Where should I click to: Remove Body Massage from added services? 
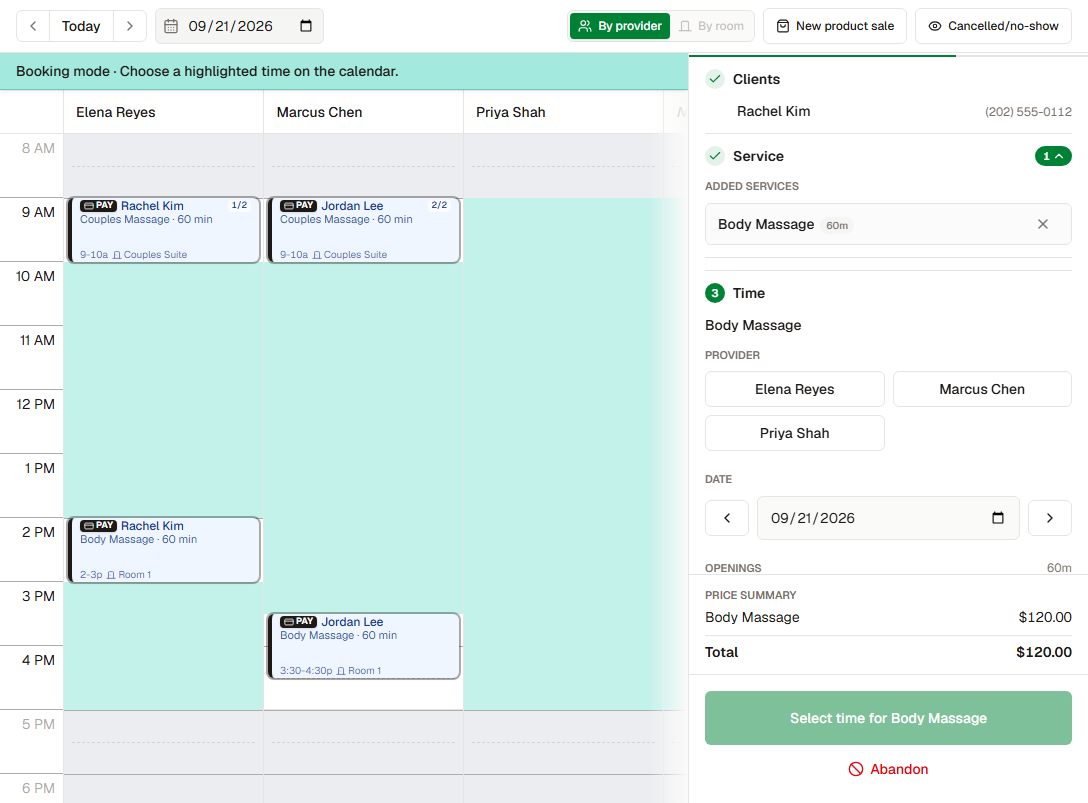(x=1042, y=224)
